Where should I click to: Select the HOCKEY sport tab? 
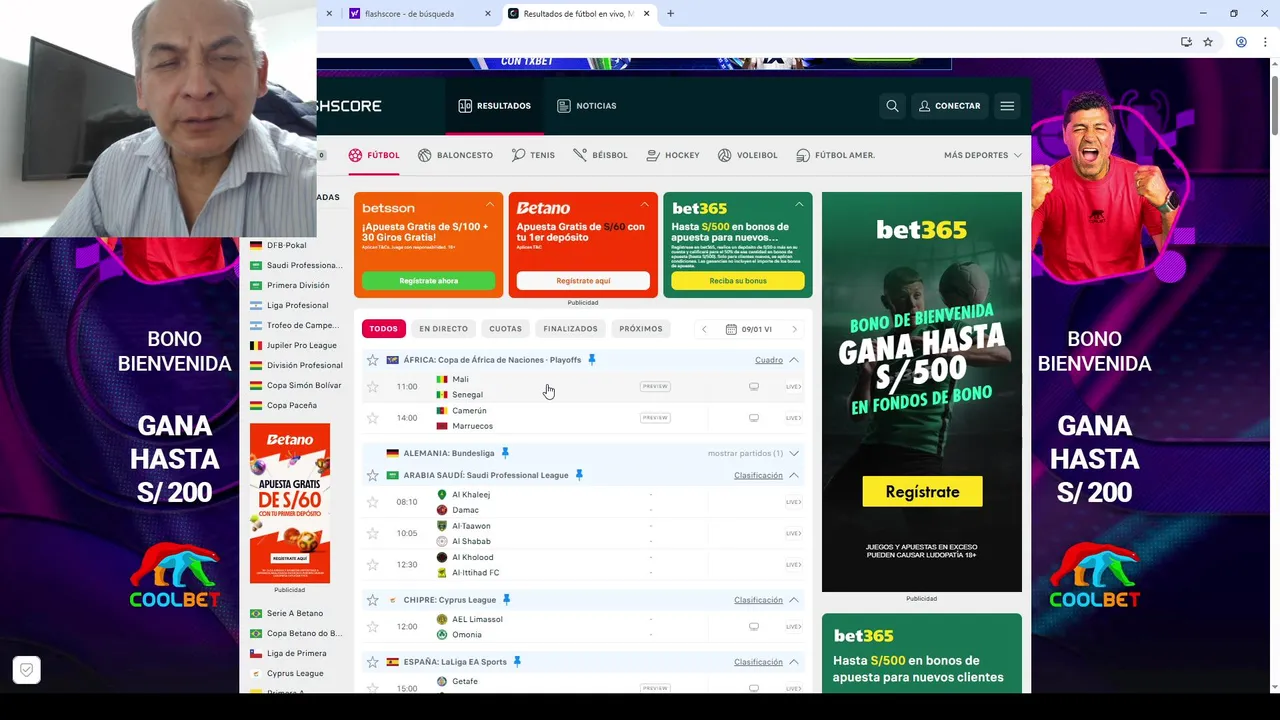(x=673, y=155)
